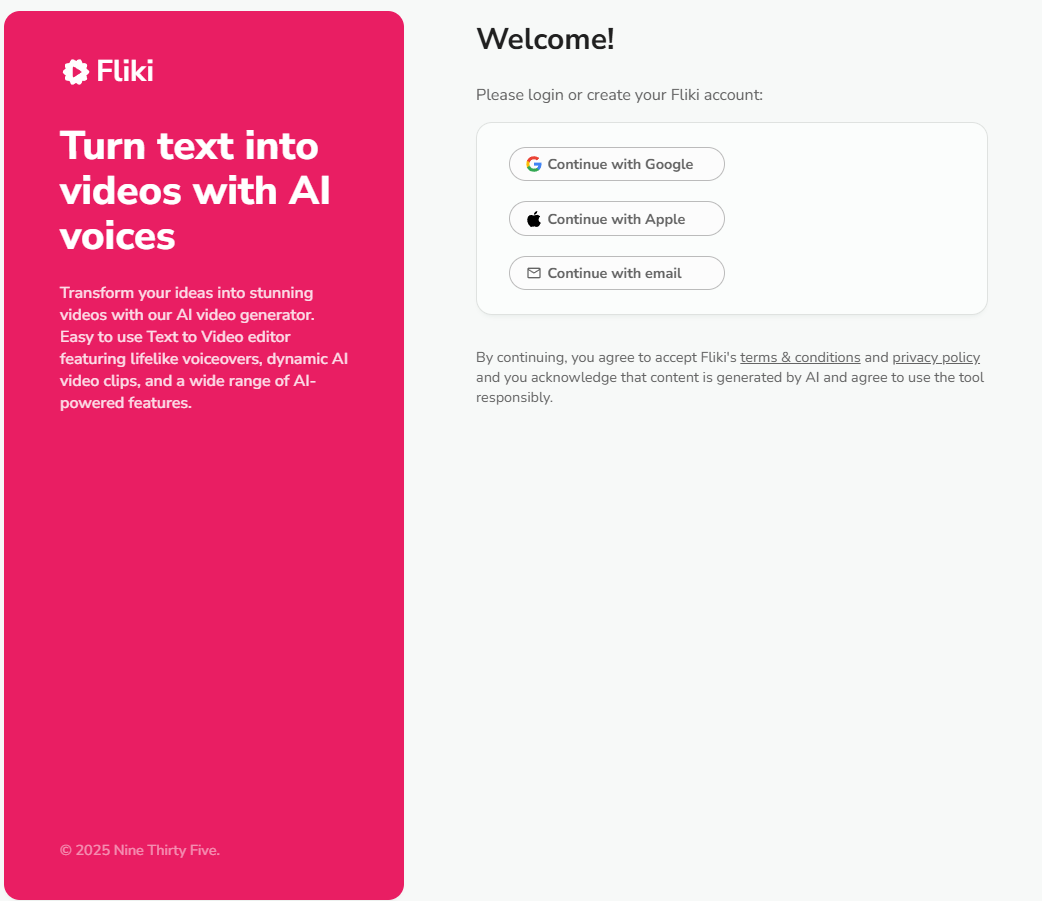Click the Apple logo icon

tap(534, 219)
